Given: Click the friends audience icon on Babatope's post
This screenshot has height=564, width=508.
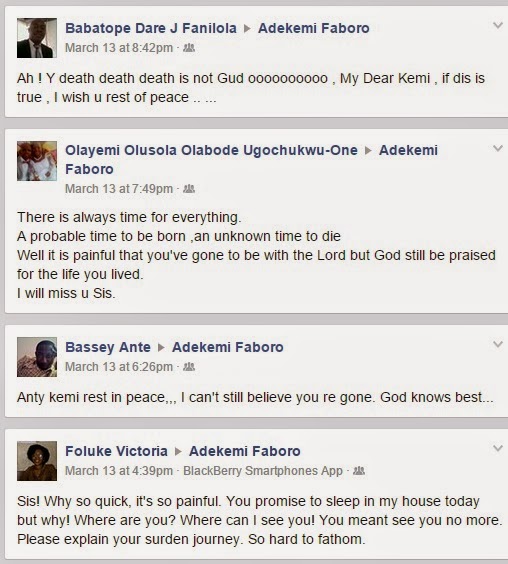Looking at the screenshot, I should pos(189,47).
